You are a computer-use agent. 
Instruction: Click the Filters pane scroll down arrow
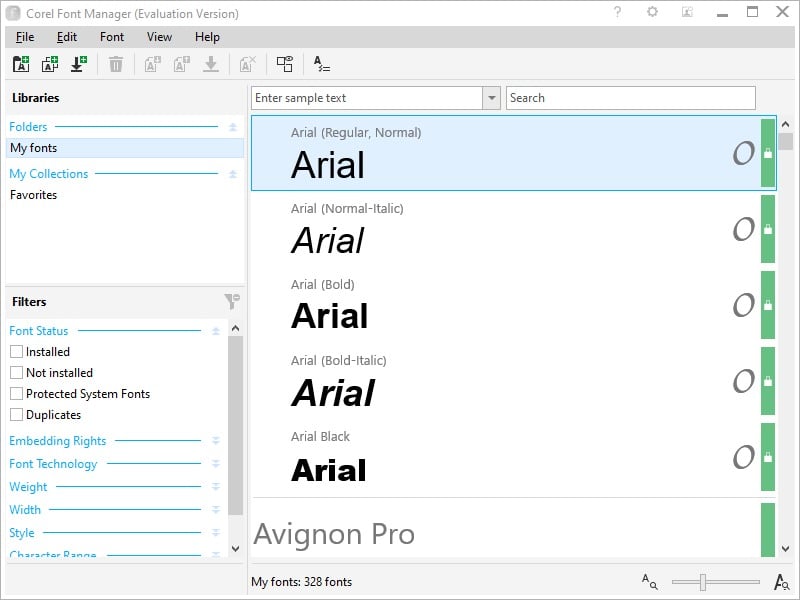tap(235, 549)
